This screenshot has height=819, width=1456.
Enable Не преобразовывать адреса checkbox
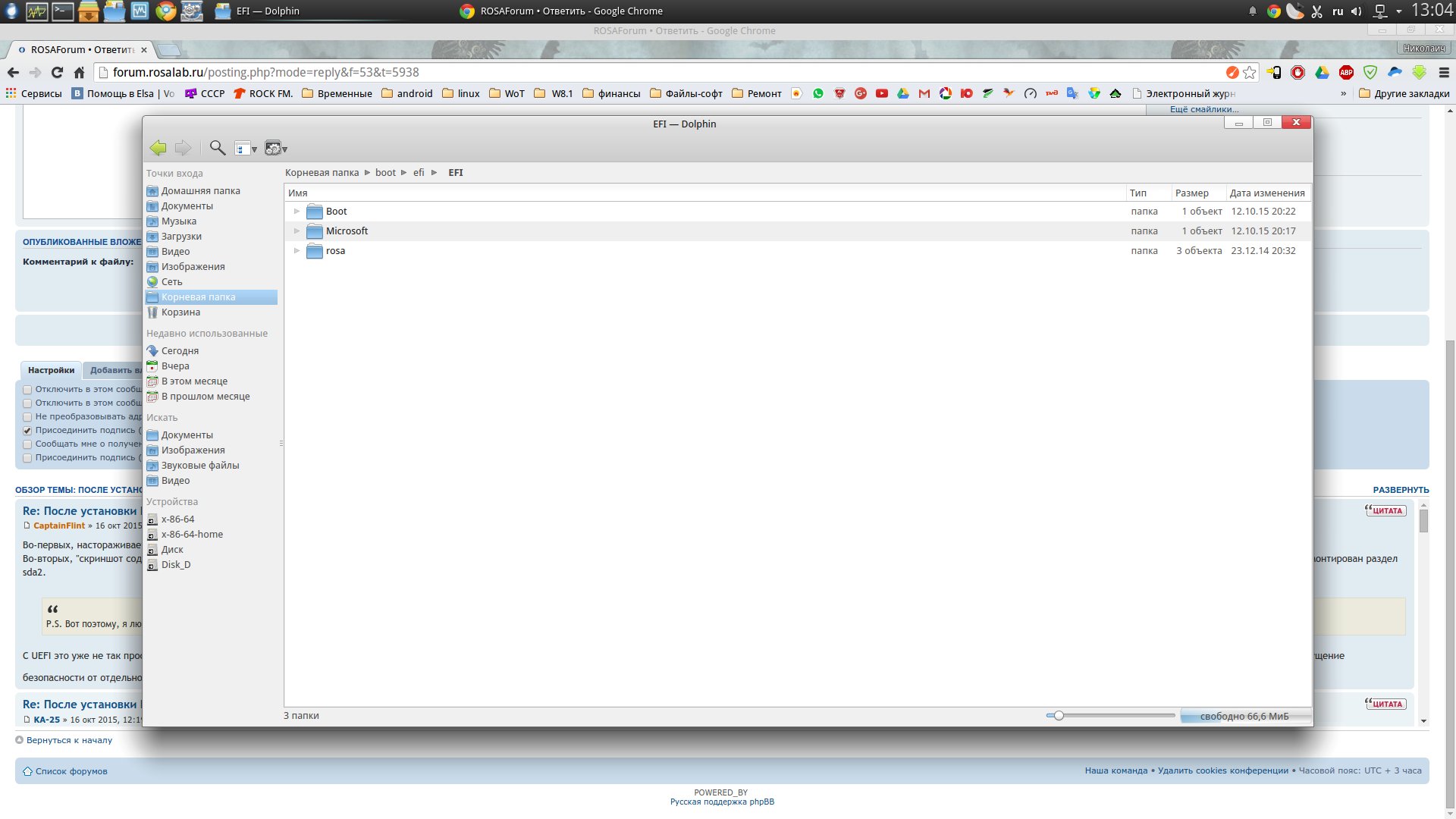(x=27, y=417)
